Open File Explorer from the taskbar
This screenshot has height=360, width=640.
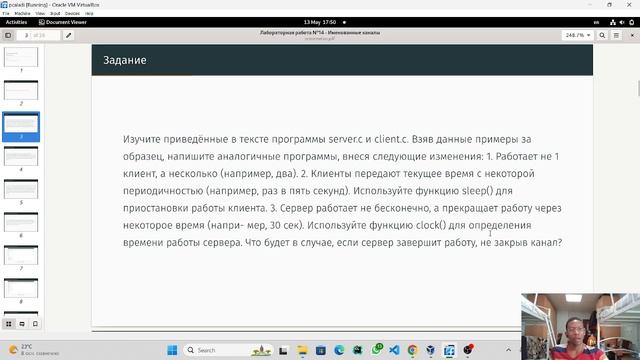302,350
